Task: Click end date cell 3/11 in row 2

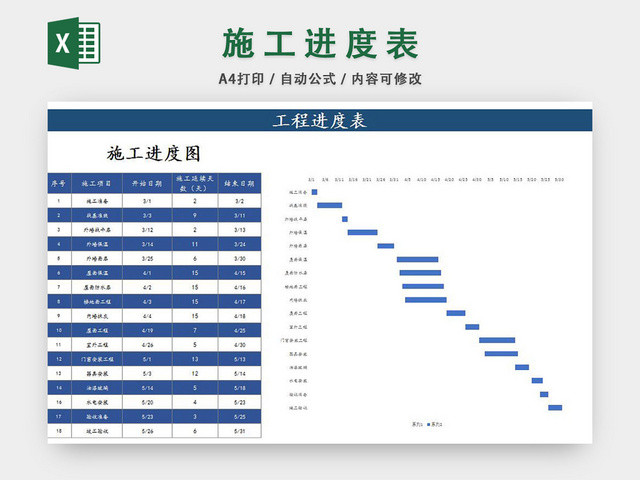Action: pos(240,215)
